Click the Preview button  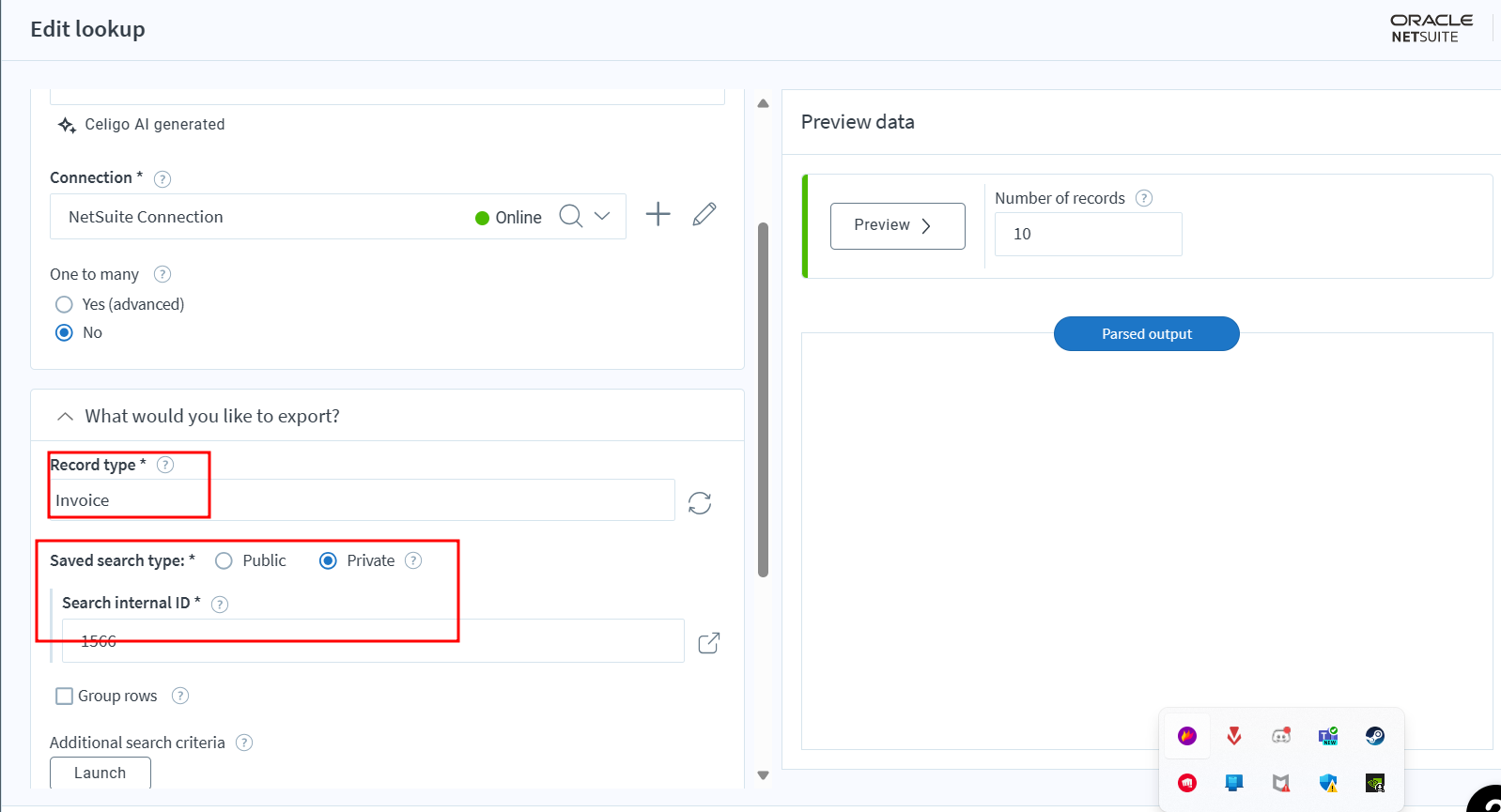coord(897,226)
